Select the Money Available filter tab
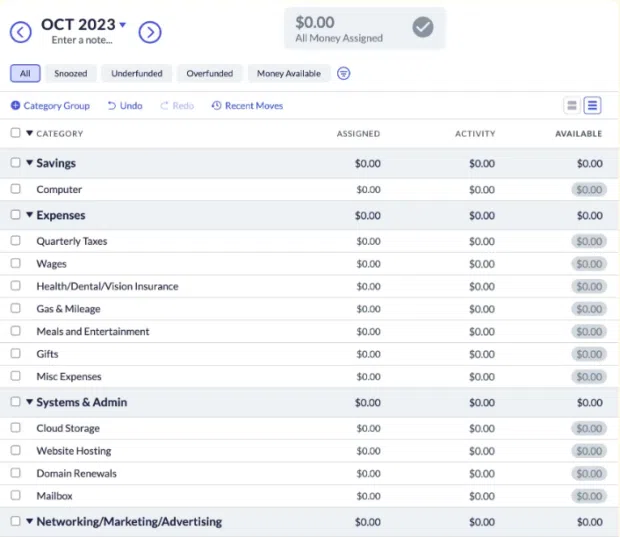Screen dimensions: 620x537 click(x=289, y=74)
